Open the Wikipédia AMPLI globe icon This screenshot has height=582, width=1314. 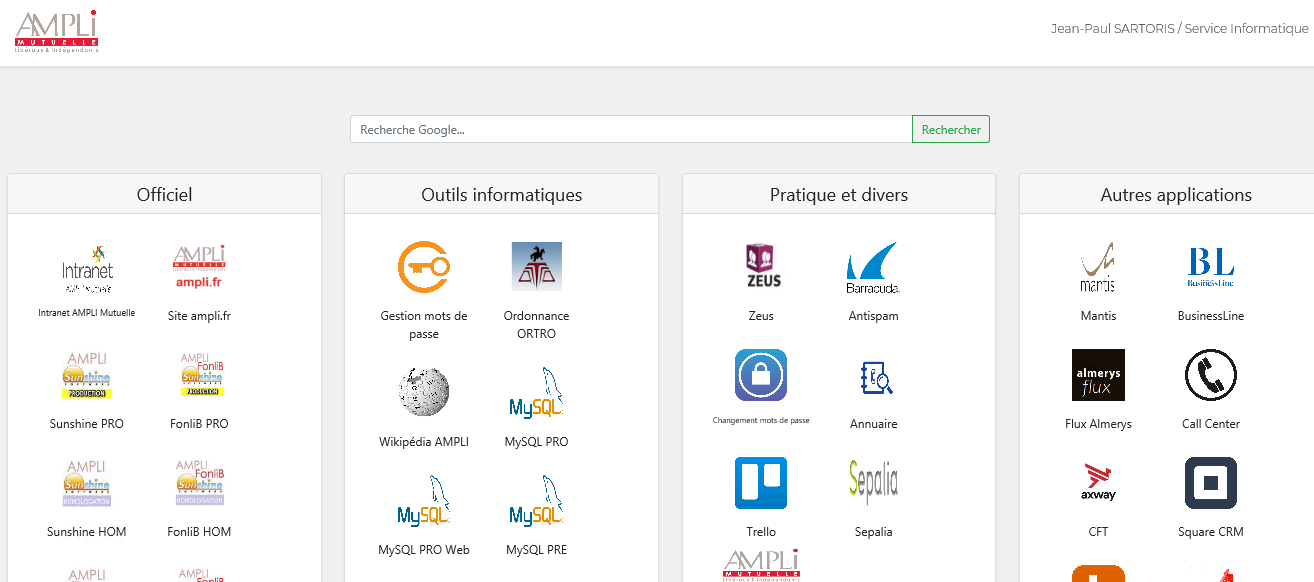click(x=424, y=392)
